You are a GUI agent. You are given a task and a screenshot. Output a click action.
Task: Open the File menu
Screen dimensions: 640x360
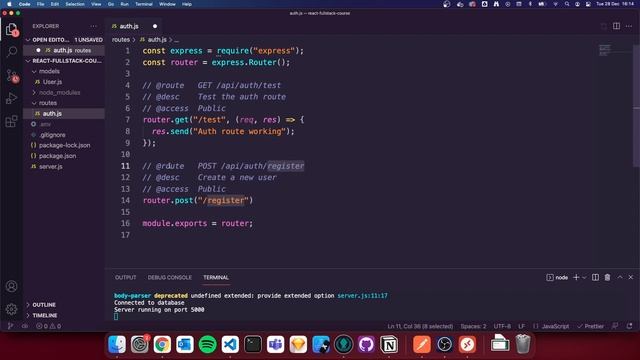40,4
